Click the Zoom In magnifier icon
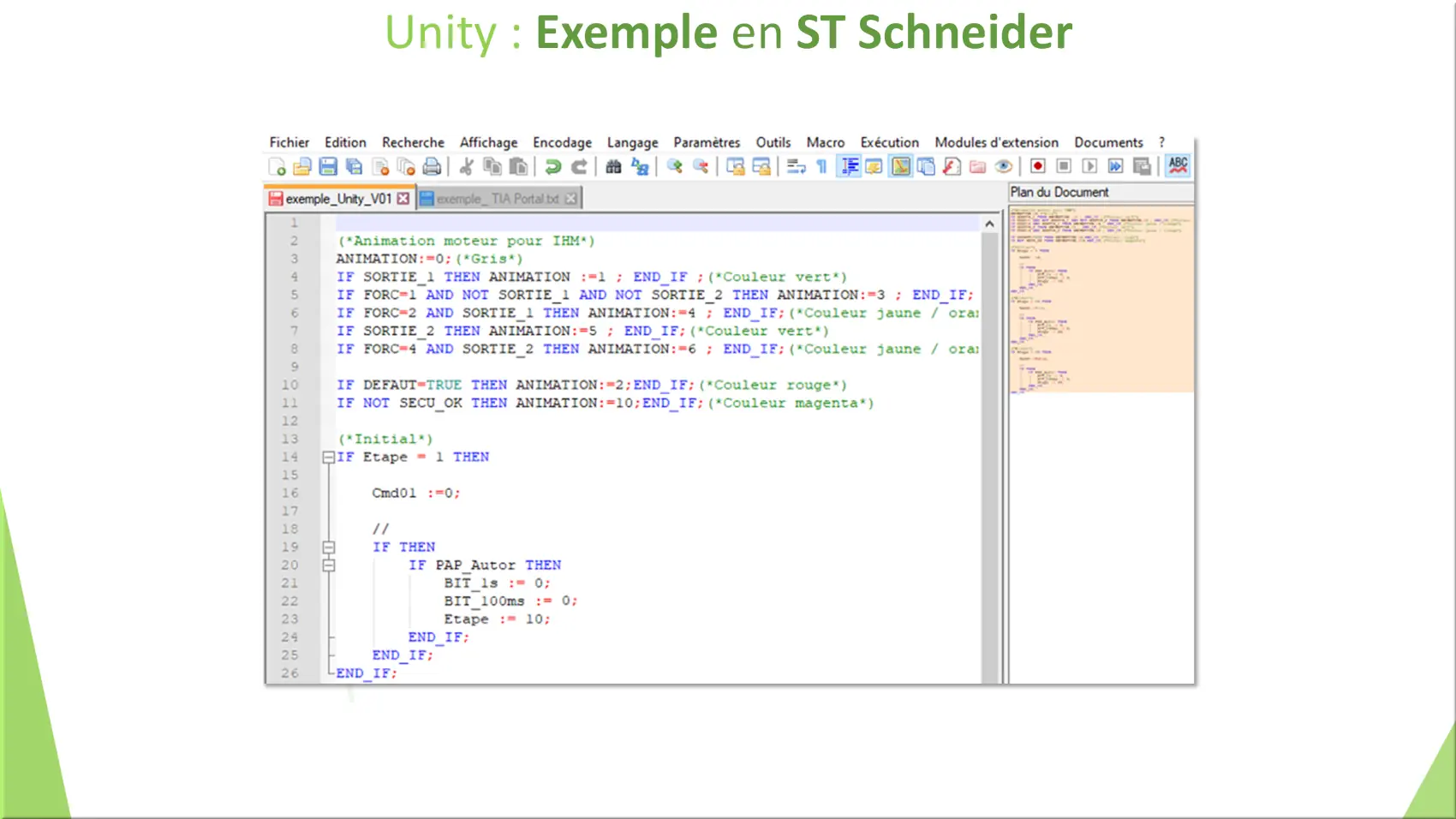Image resolution: width=1456 pixels, height=819 pixels. coord(675,166)
